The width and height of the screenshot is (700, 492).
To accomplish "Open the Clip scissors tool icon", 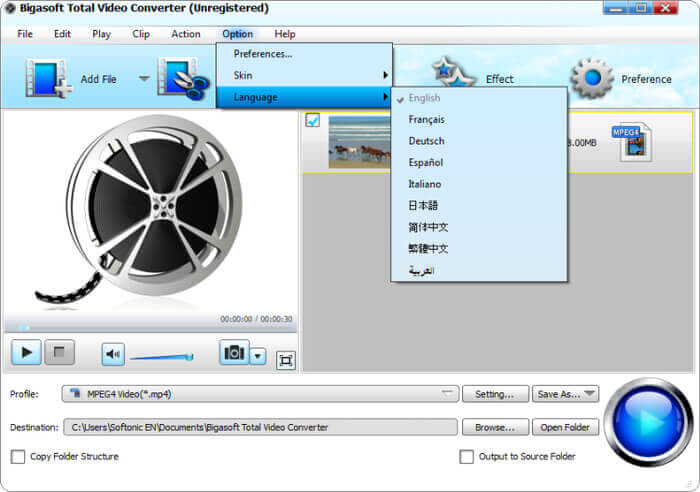I will click(183, 78).
